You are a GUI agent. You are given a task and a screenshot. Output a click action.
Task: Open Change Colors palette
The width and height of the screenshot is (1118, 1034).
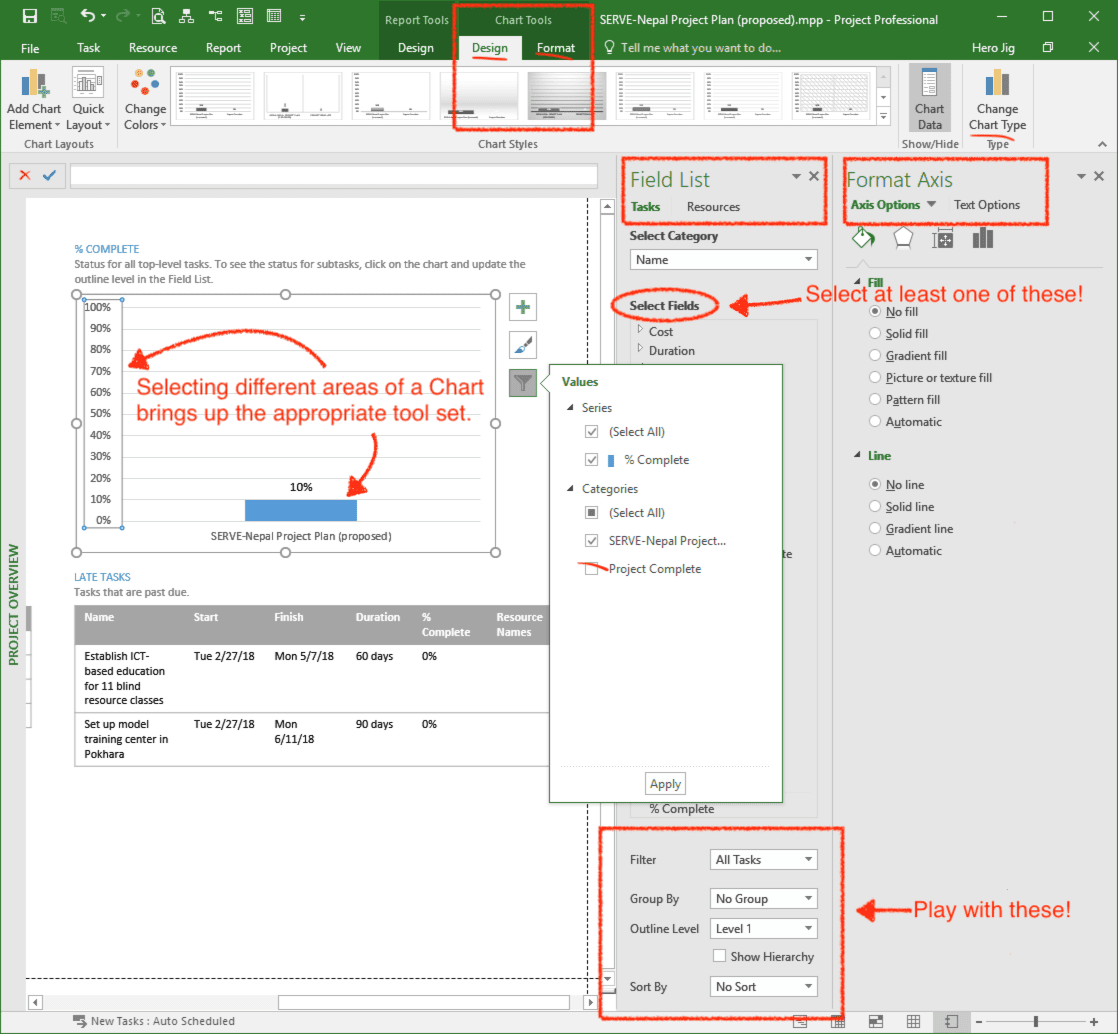145,99
